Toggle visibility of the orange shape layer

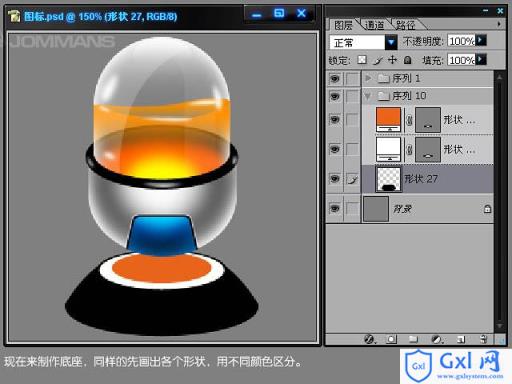click(335, 119)
